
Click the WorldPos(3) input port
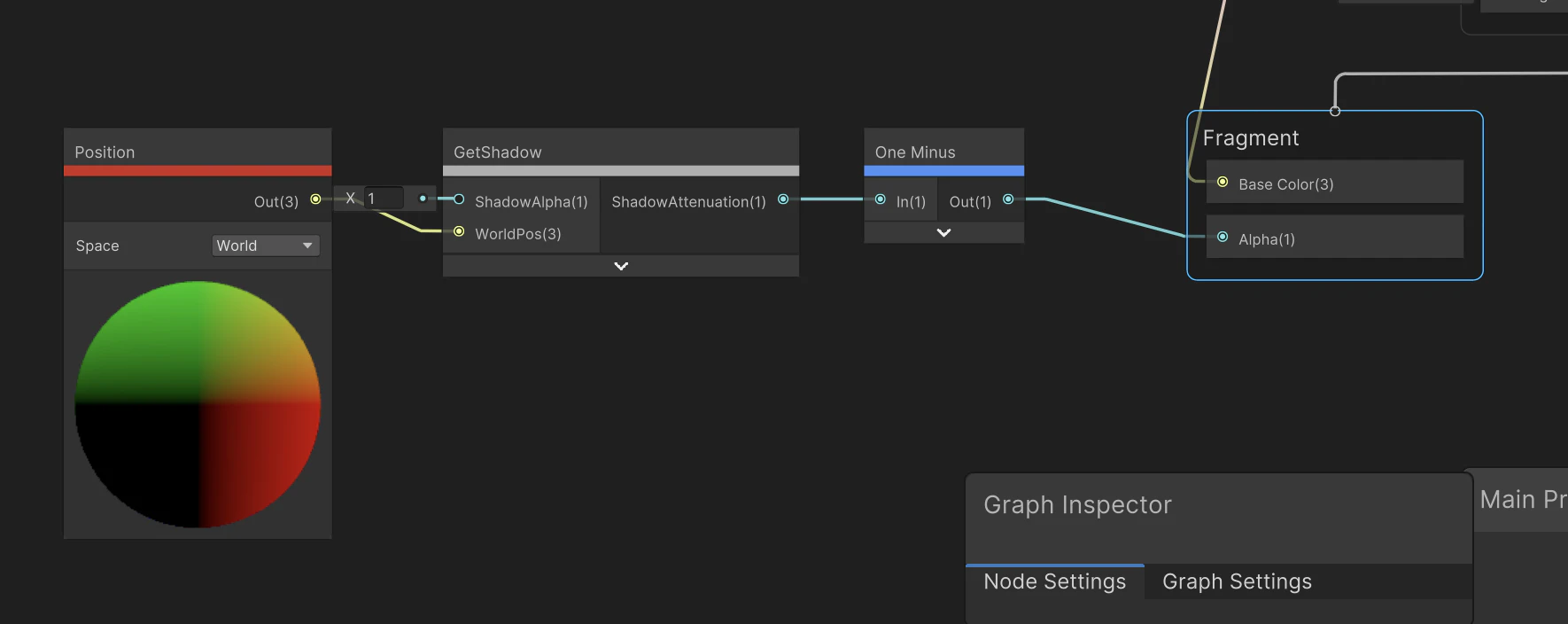(x=459, y=231)
